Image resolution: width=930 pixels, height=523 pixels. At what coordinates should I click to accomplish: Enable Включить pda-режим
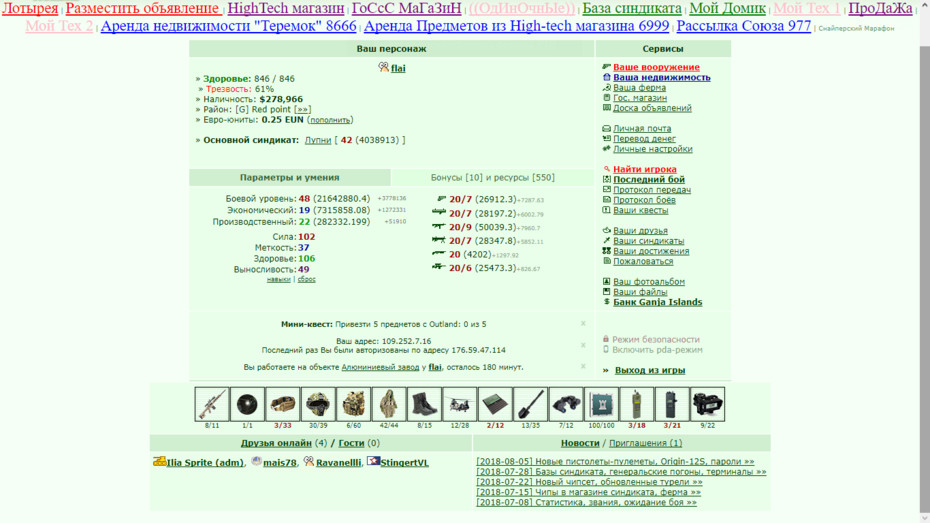[x=657, y=350]
